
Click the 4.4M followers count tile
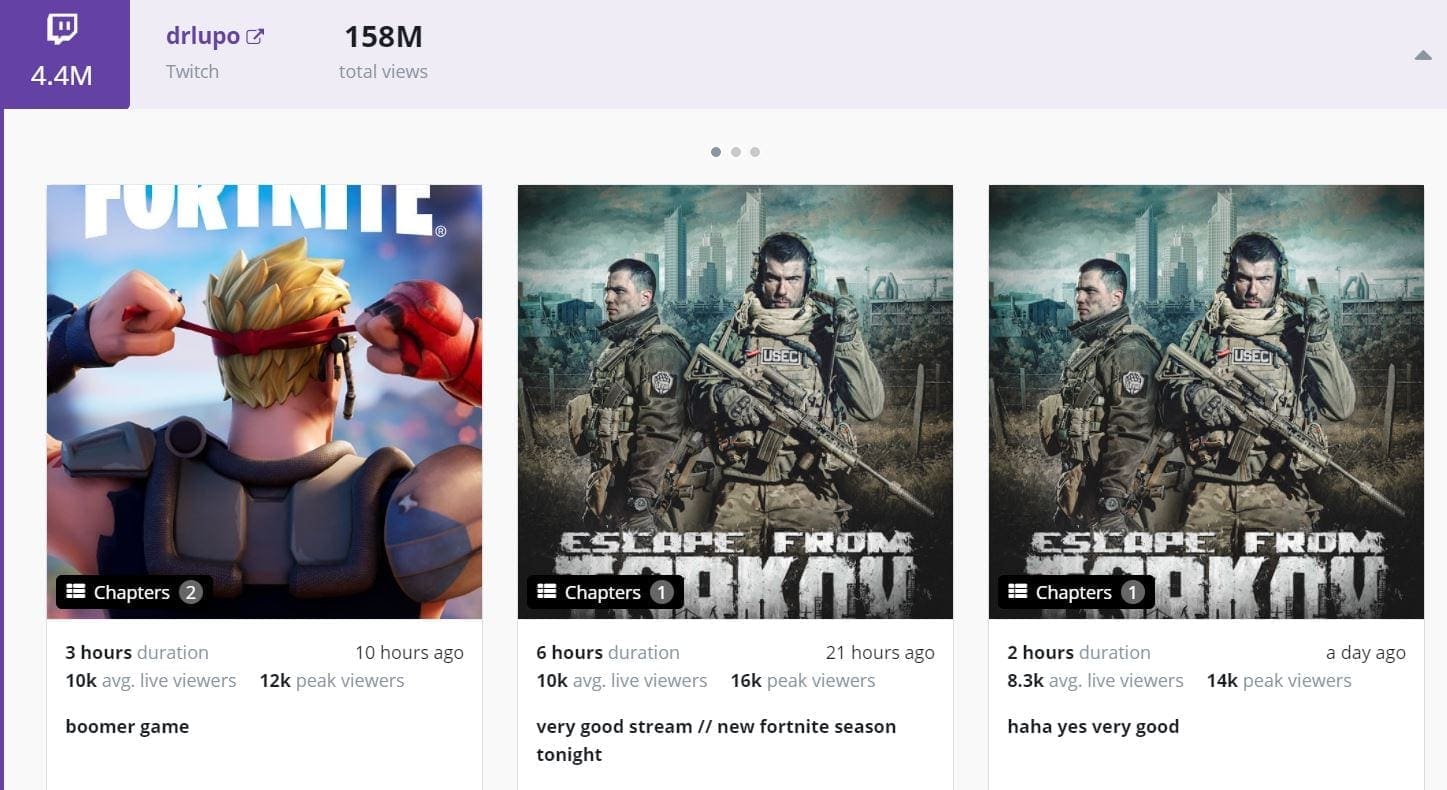tap(62, 76)
